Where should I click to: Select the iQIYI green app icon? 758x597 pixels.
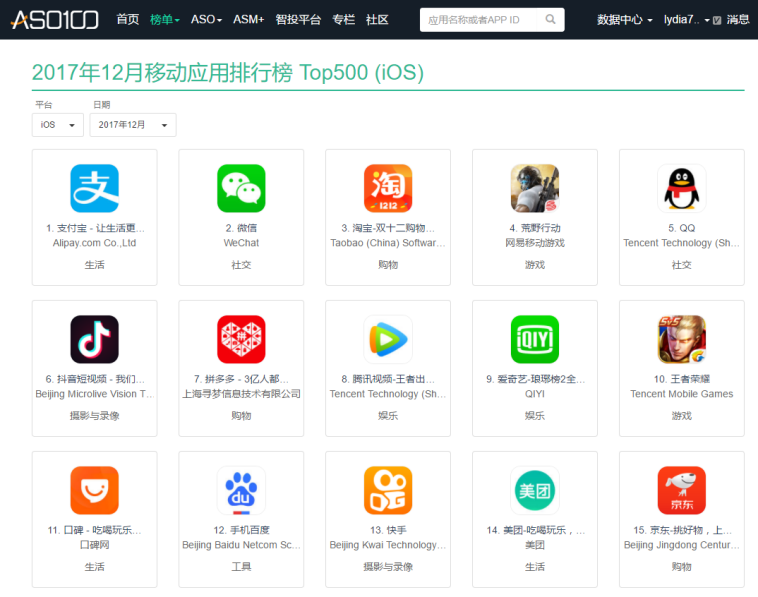pos(535,340)
